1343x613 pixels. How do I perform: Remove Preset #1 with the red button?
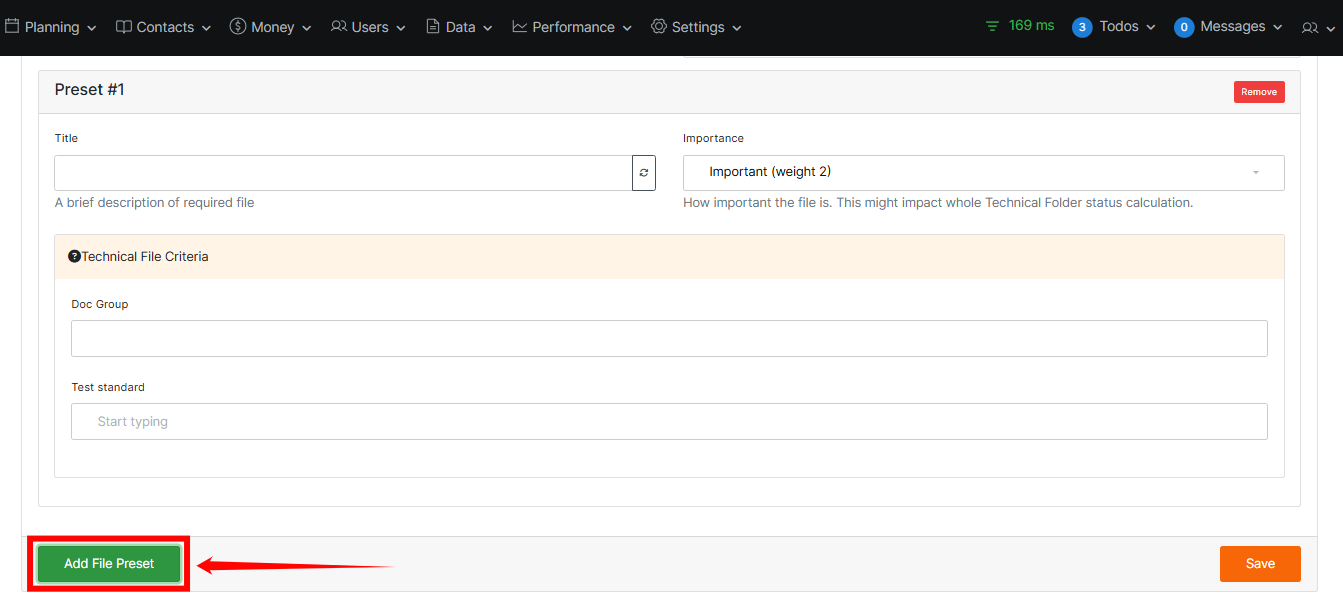pyautogui.click(x=1258, y=92)
